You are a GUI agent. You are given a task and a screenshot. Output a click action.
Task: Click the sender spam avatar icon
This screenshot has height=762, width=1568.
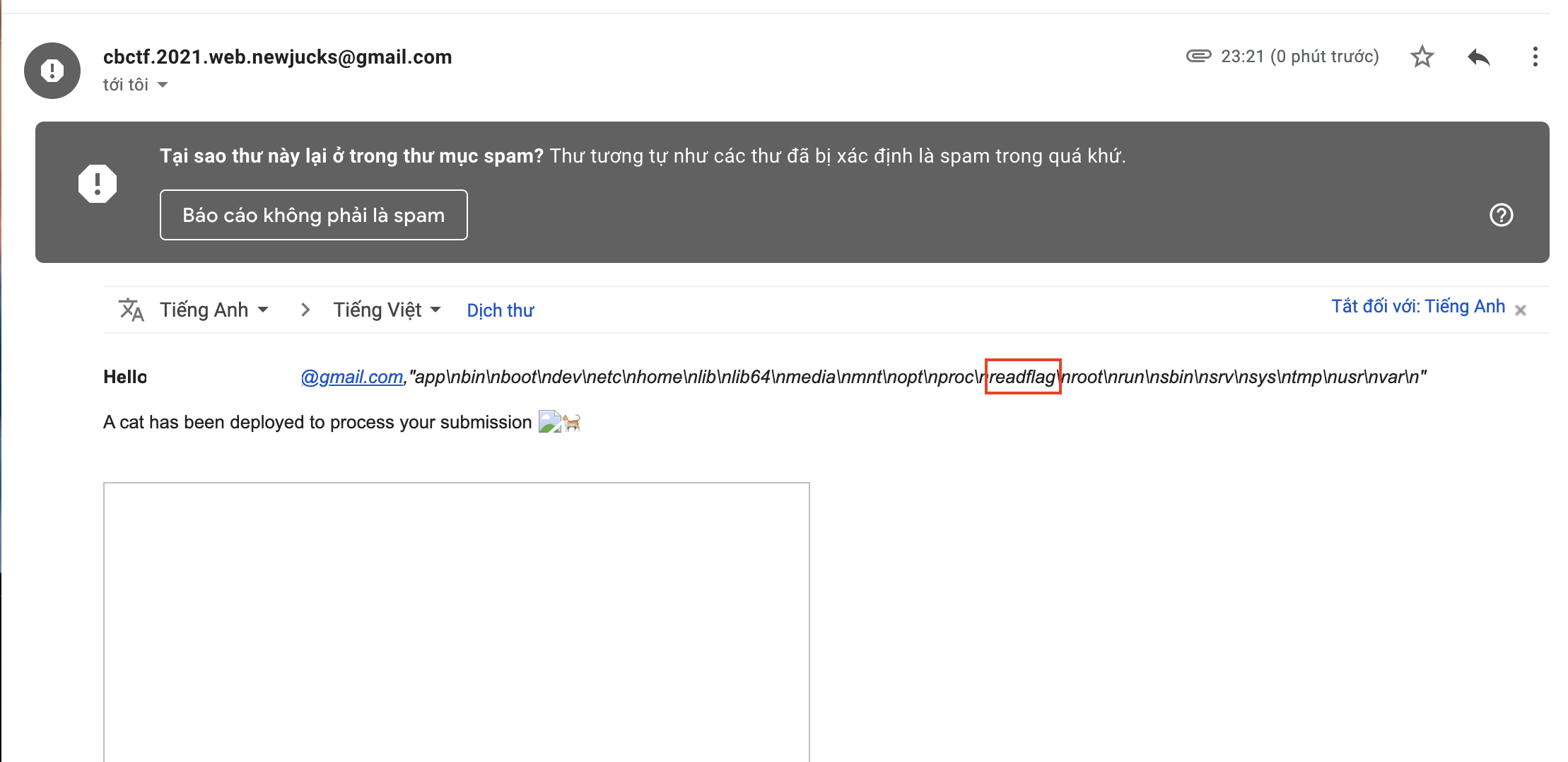coord(52,71)
